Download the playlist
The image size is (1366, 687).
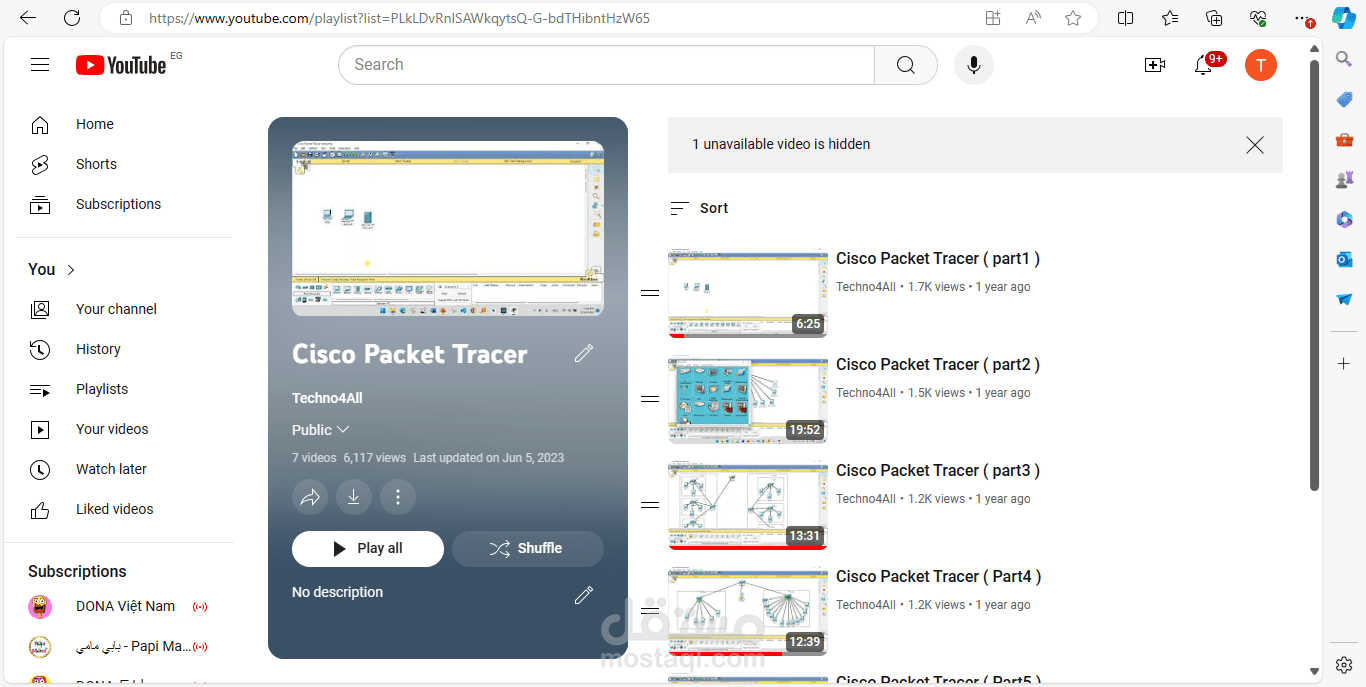354,497
